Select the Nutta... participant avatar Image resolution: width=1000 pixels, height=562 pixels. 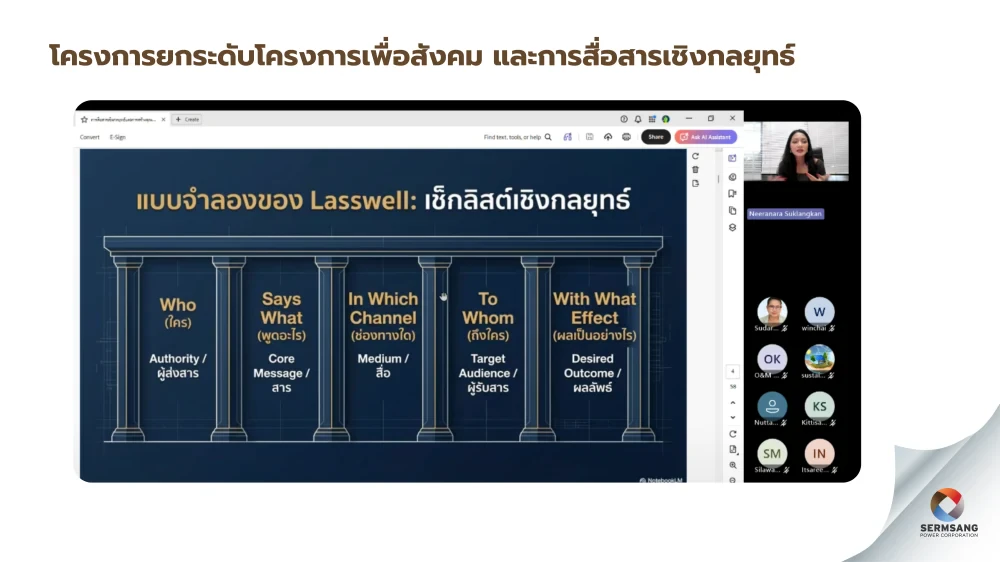coord(772,406)
